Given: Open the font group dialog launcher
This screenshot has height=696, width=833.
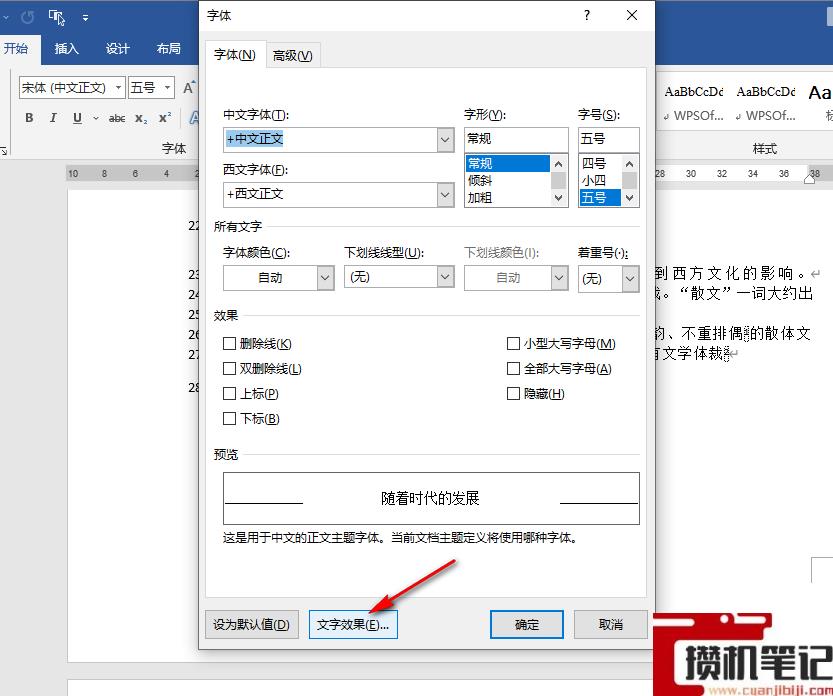Looking at the screenshot, I should (x=4, y=151).
